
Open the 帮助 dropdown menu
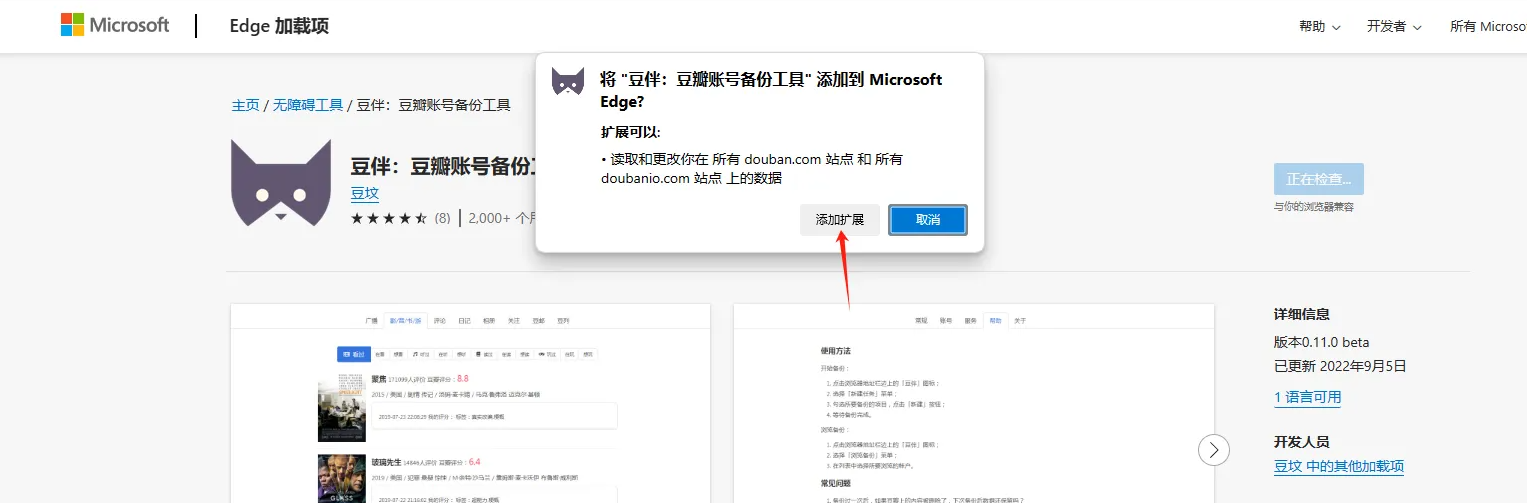[1319, 27]
